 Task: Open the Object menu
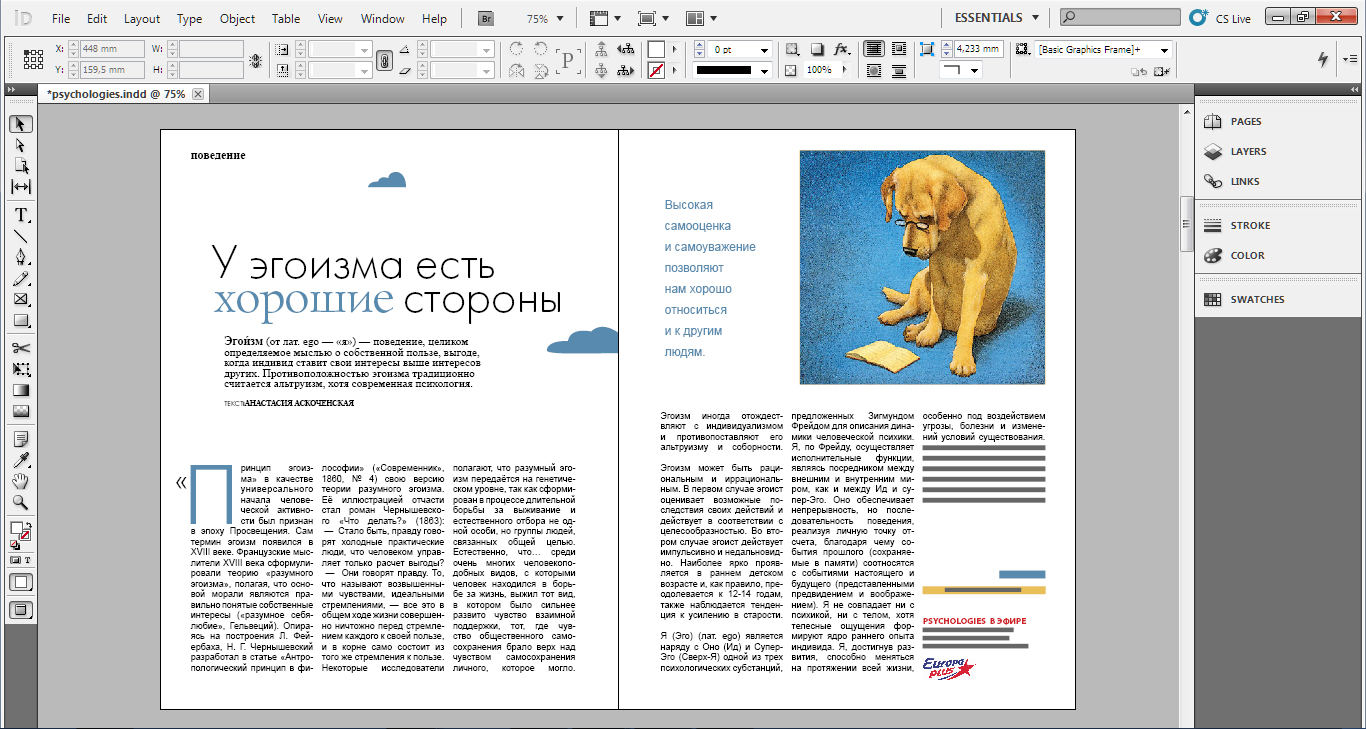[237, 18]
